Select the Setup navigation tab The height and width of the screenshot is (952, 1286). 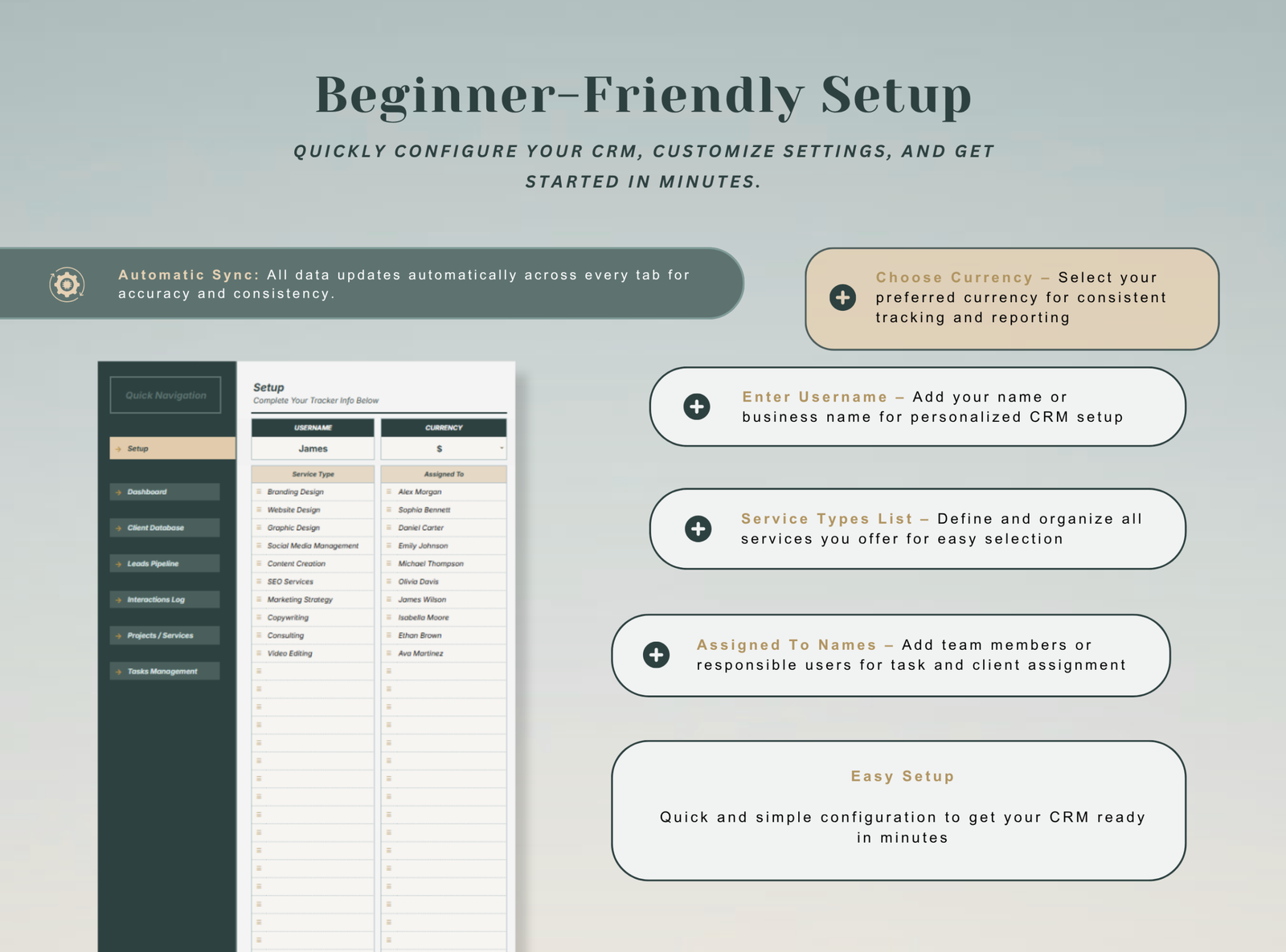tap(172, 448)
